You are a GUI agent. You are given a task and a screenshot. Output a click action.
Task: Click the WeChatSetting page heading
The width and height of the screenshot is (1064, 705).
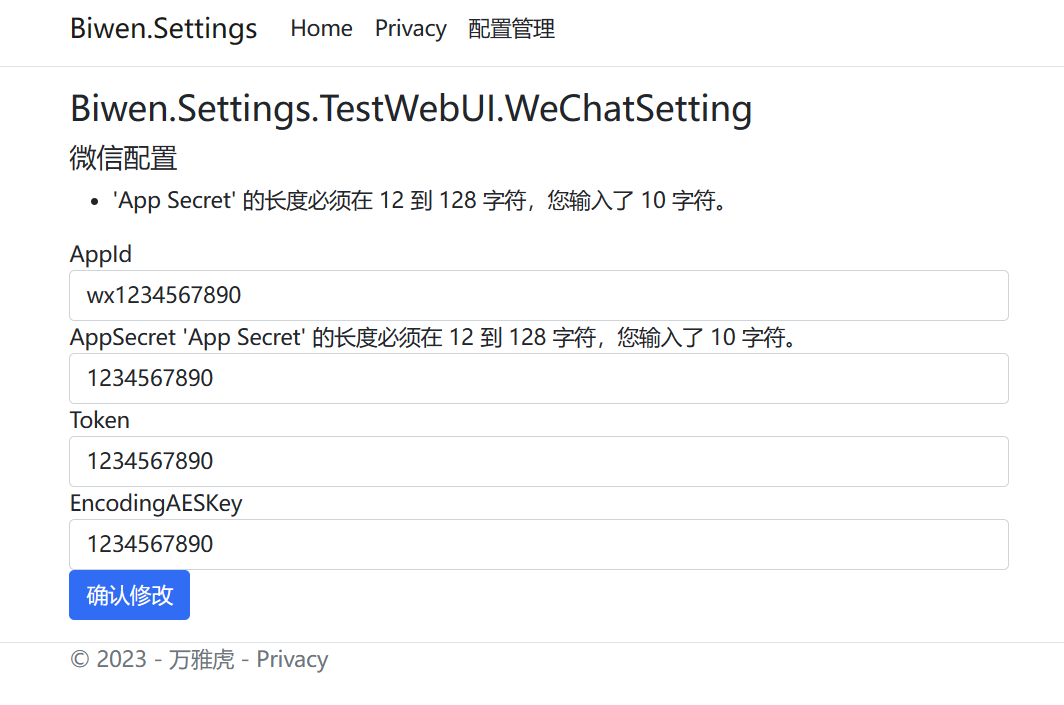click(x=410, y=108)
